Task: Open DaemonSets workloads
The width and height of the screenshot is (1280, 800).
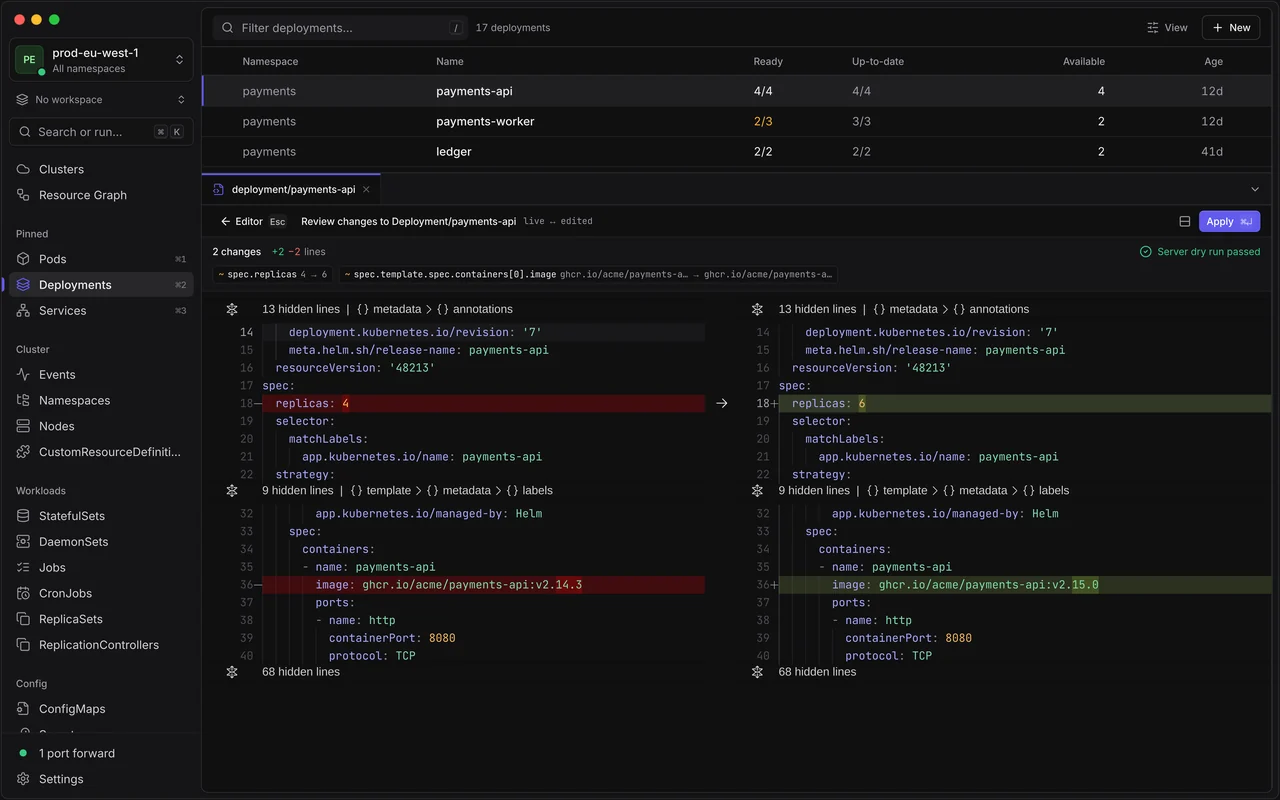Action: [x=101, y=542]
